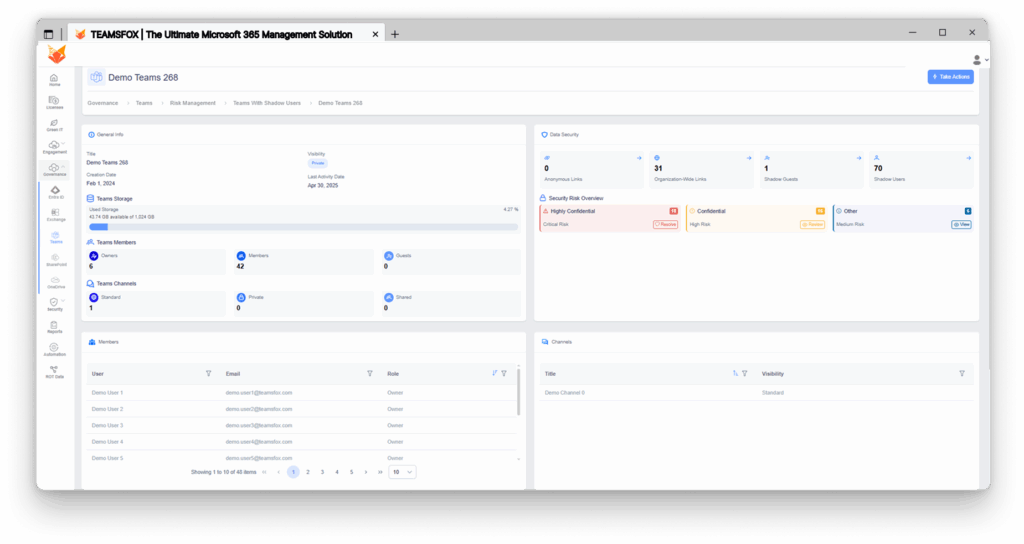1024x544 pixels.
Task: Open the browser tab actions menu
Action: point(48,34)
